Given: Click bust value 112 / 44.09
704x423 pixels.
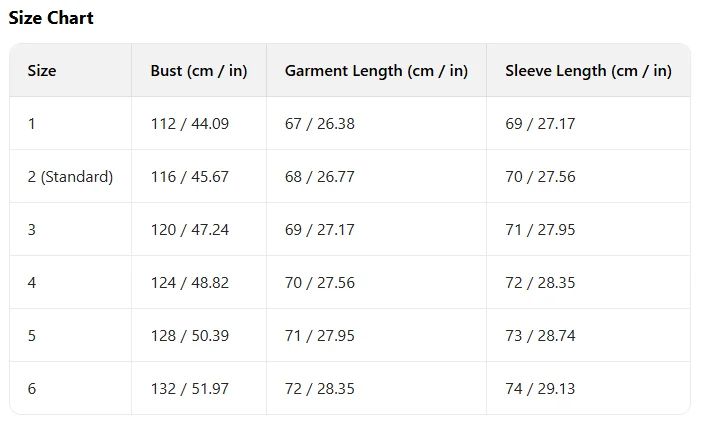Looking at the screenshot, I should [x=189, y=124].
